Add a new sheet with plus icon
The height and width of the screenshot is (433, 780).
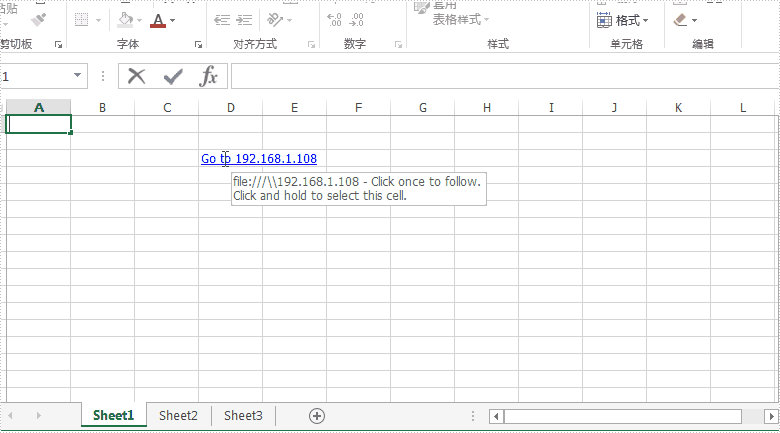click(x=317, y=416)
